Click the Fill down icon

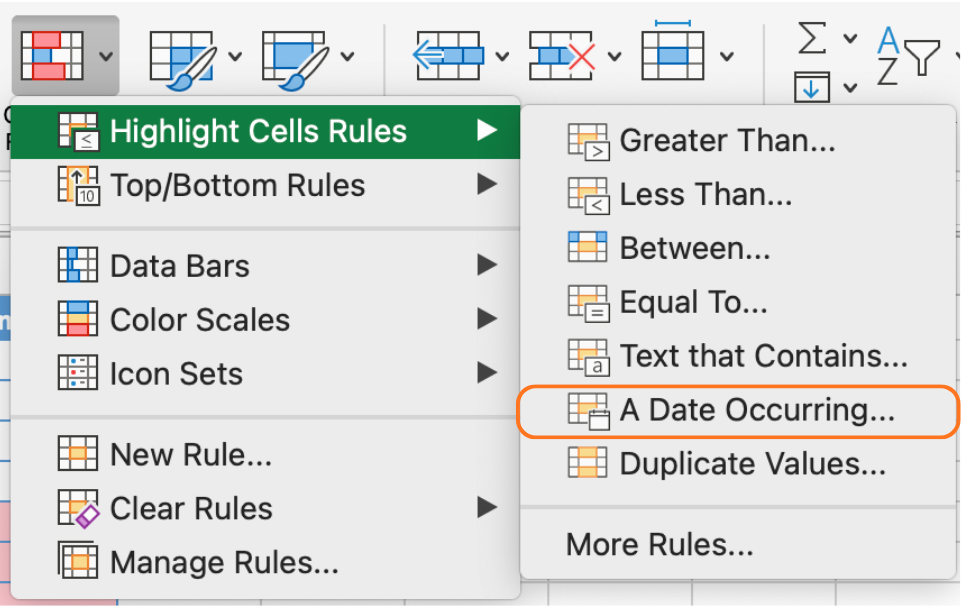[813, 87]
